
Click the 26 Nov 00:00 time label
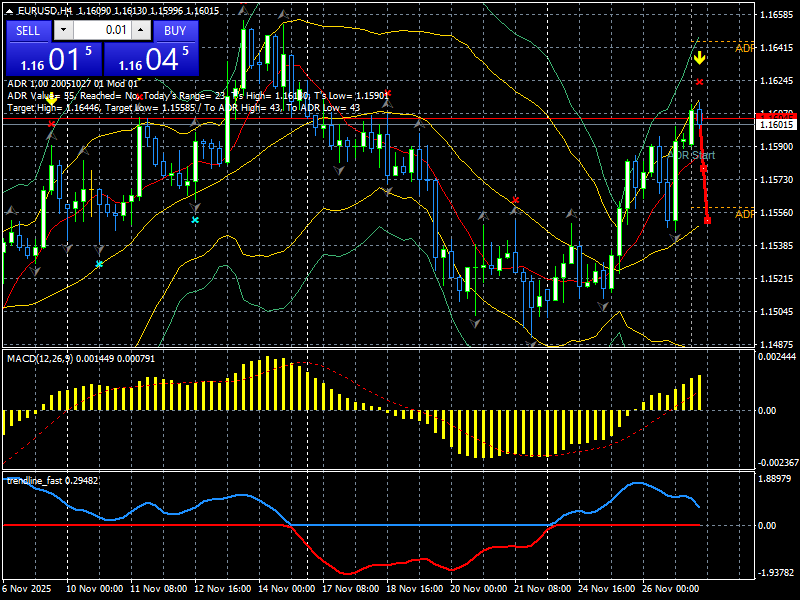pos(670,588)
